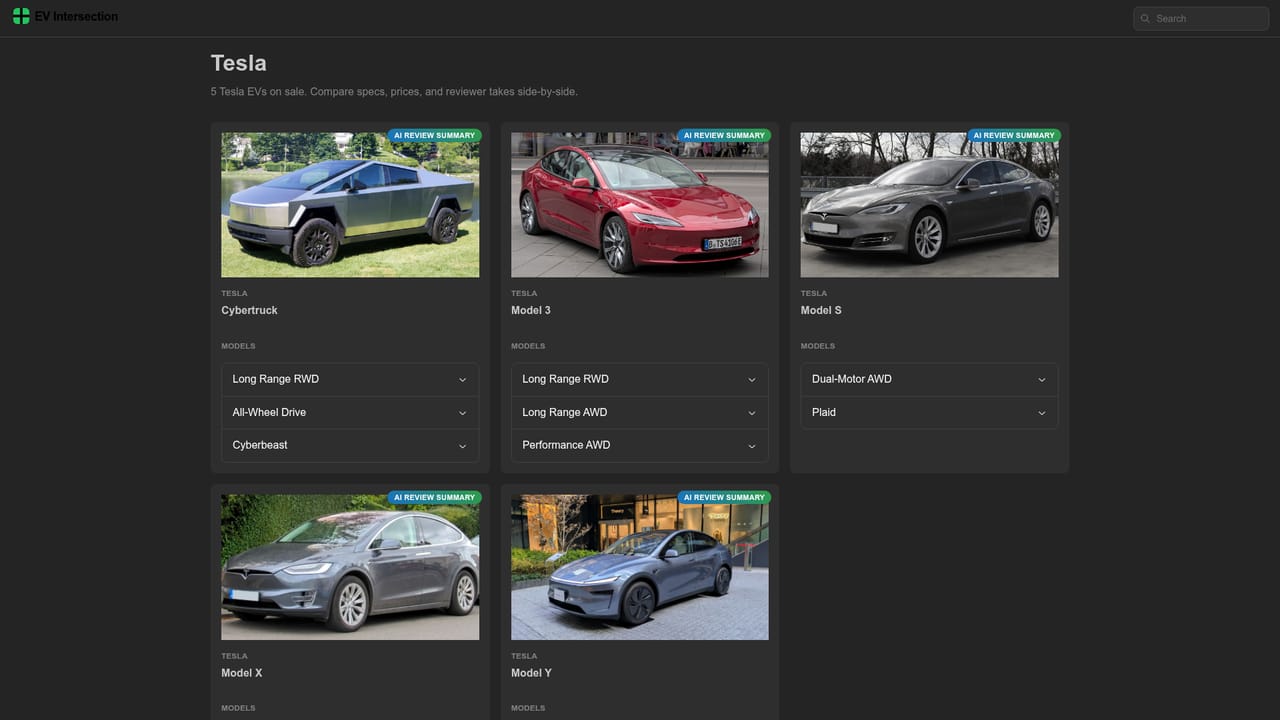The width and height of the screenshot is (1280, 720).
Task: Click AI Review Summary badge on Cybertruck
Action: tap(434, 135)
